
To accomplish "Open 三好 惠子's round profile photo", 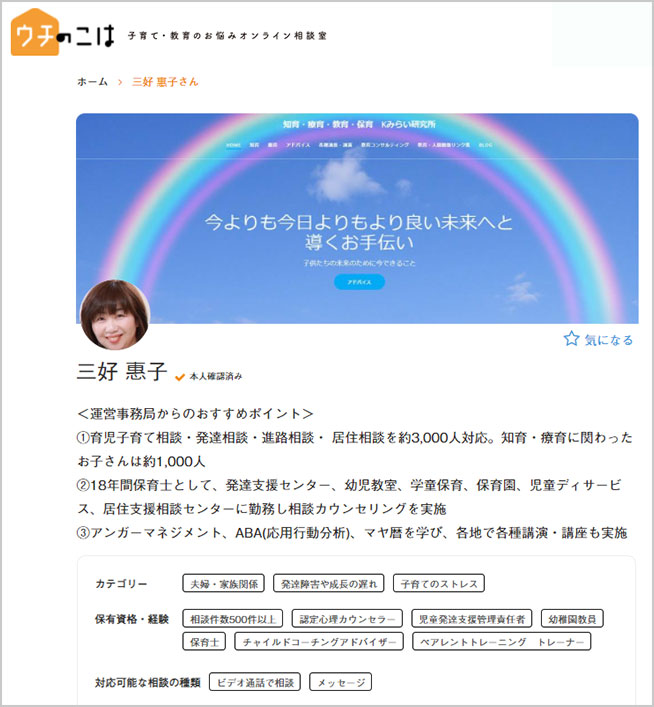I will pos(115,315).
